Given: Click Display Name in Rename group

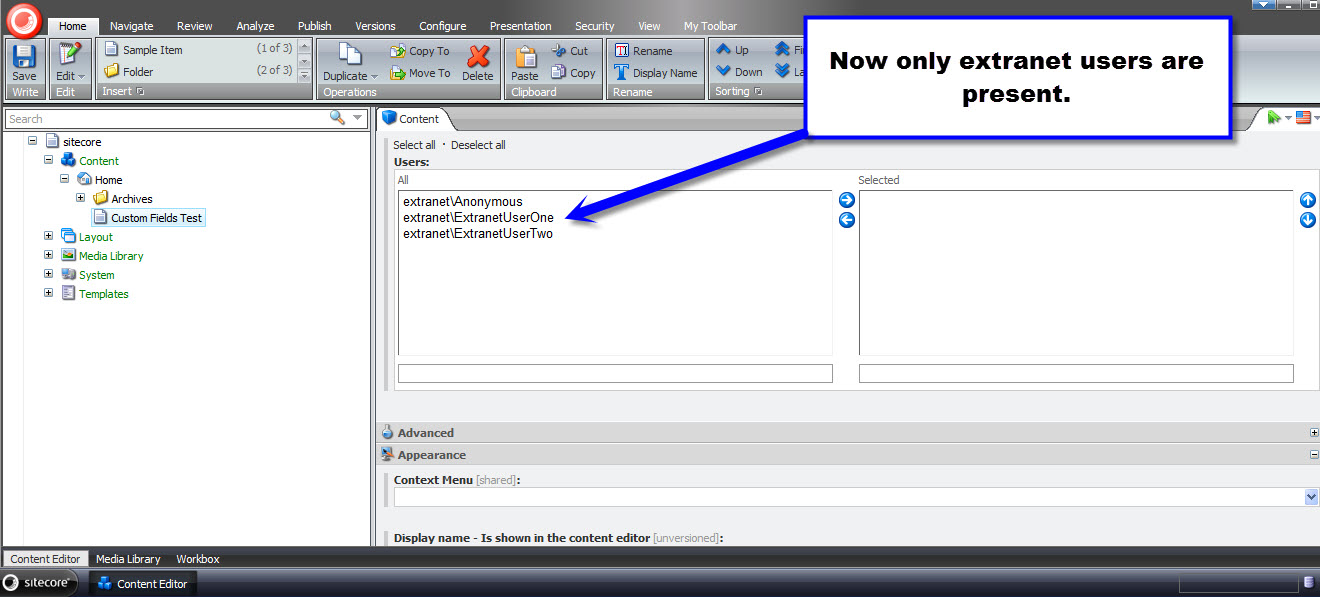Looking at the screenshot, I should coord(655,72).
